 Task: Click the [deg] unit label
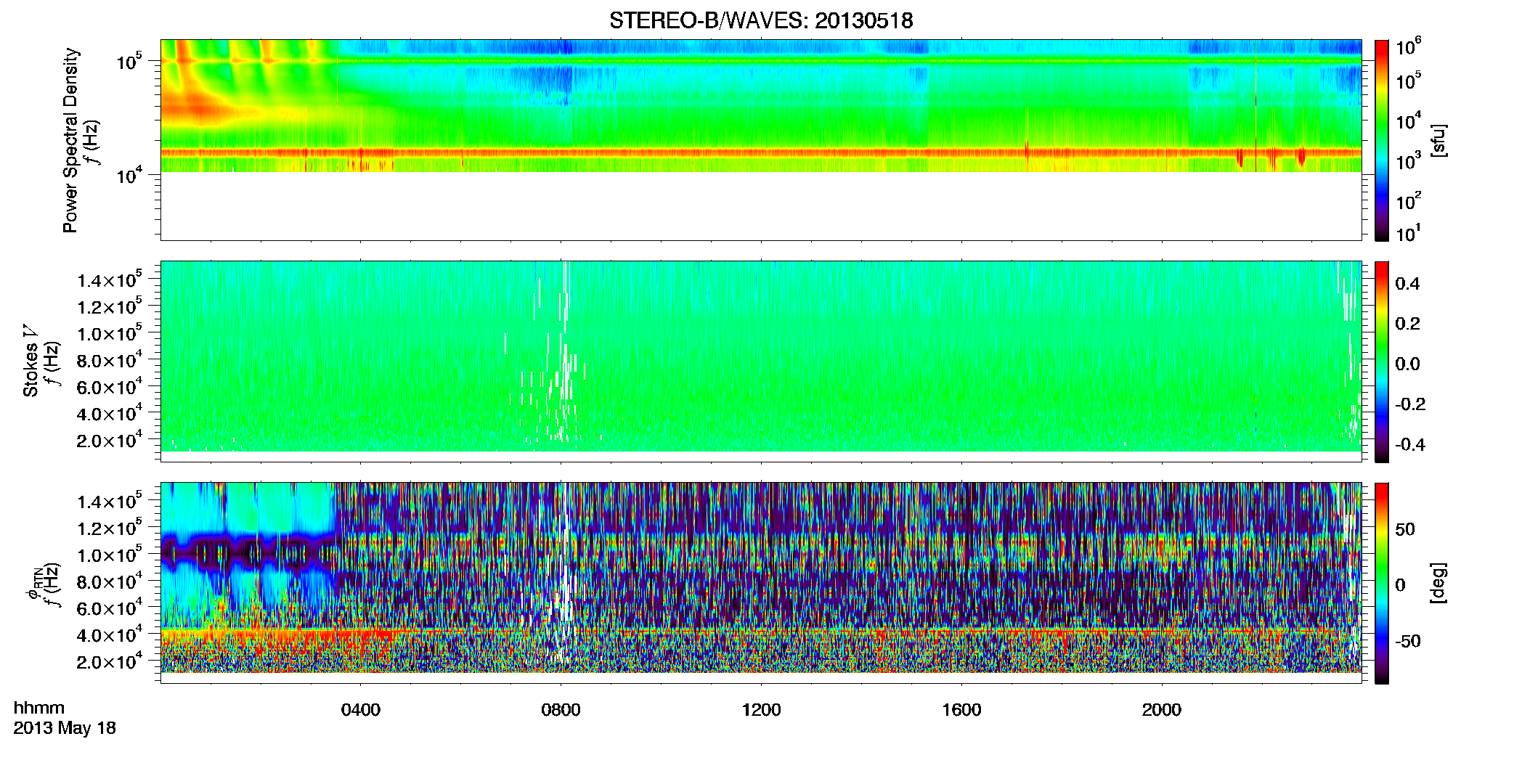(x=1437, y=583)
